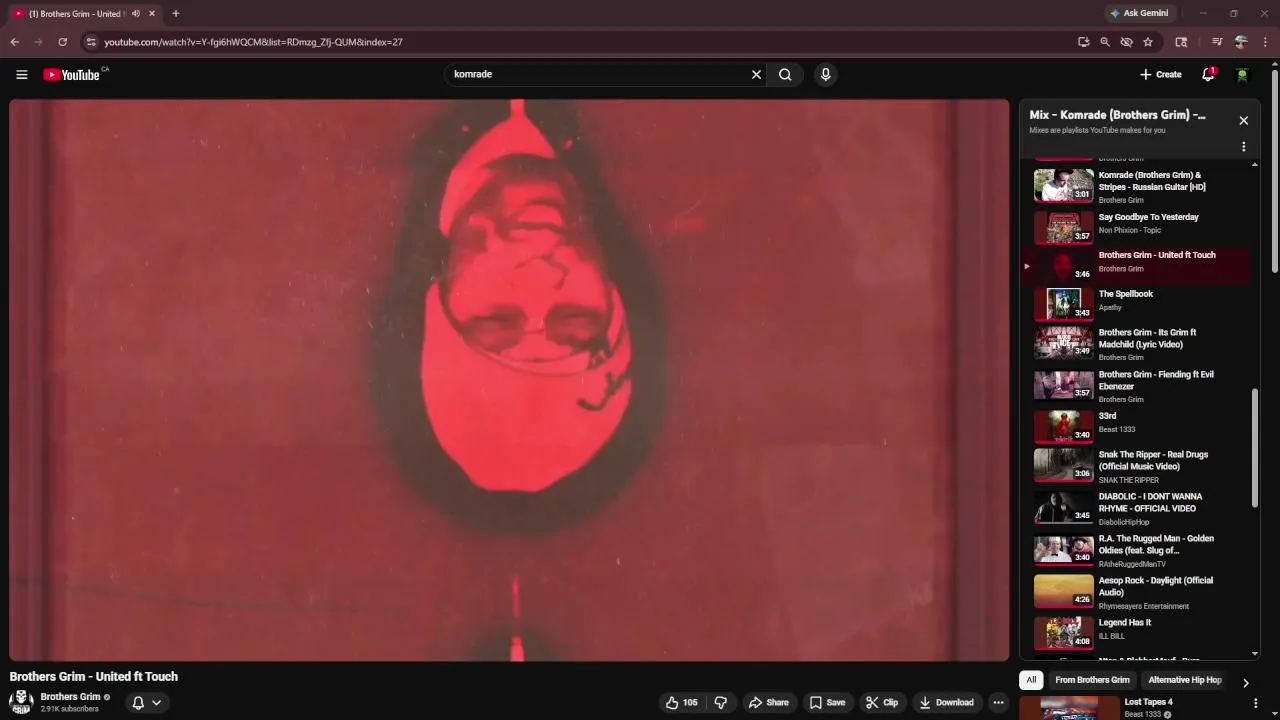Viewport: 1280px width, 720px height.
Task: Dislike the video
Action: (721, 702)
